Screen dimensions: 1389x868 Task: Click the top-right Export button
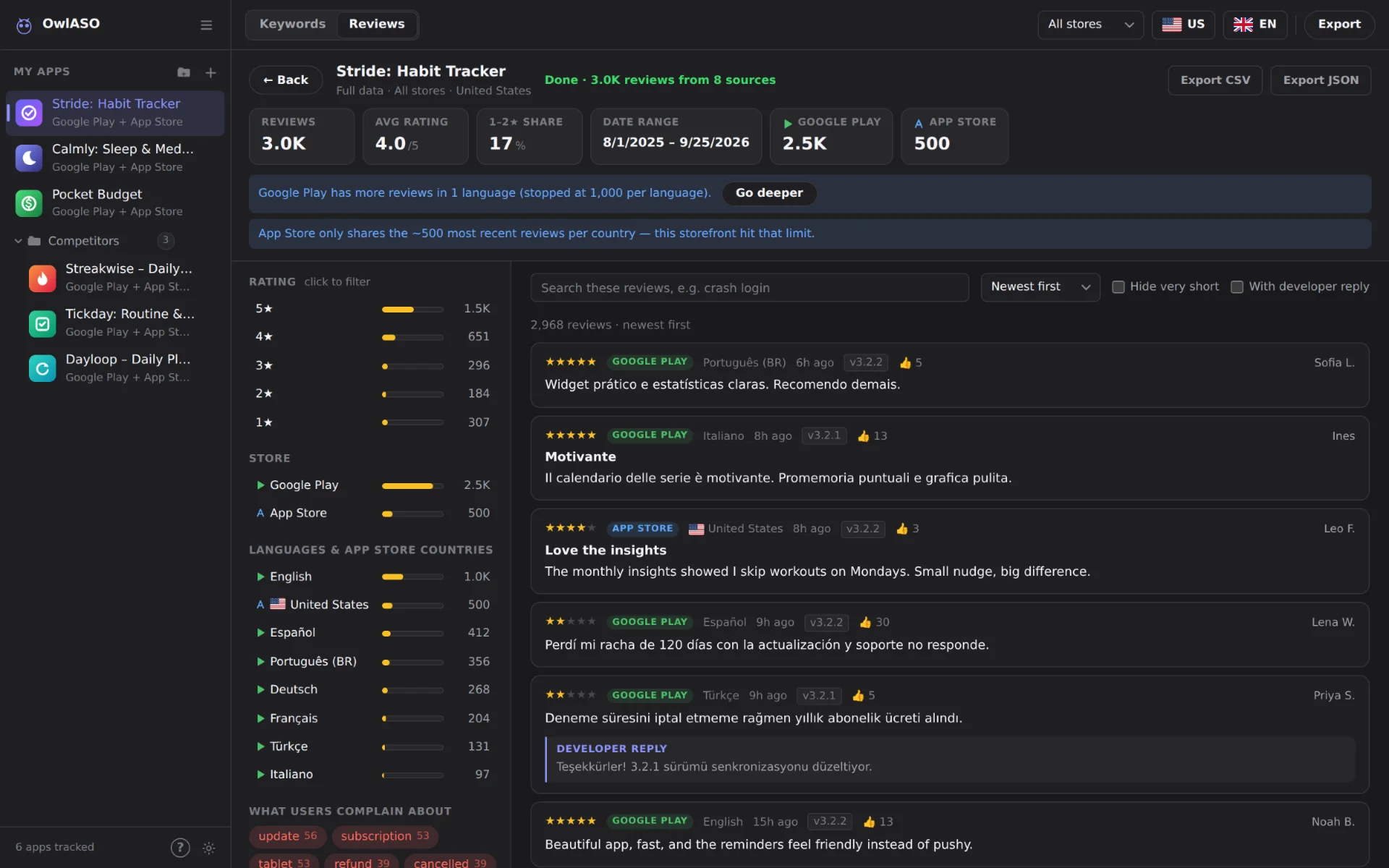(1338, 25)
